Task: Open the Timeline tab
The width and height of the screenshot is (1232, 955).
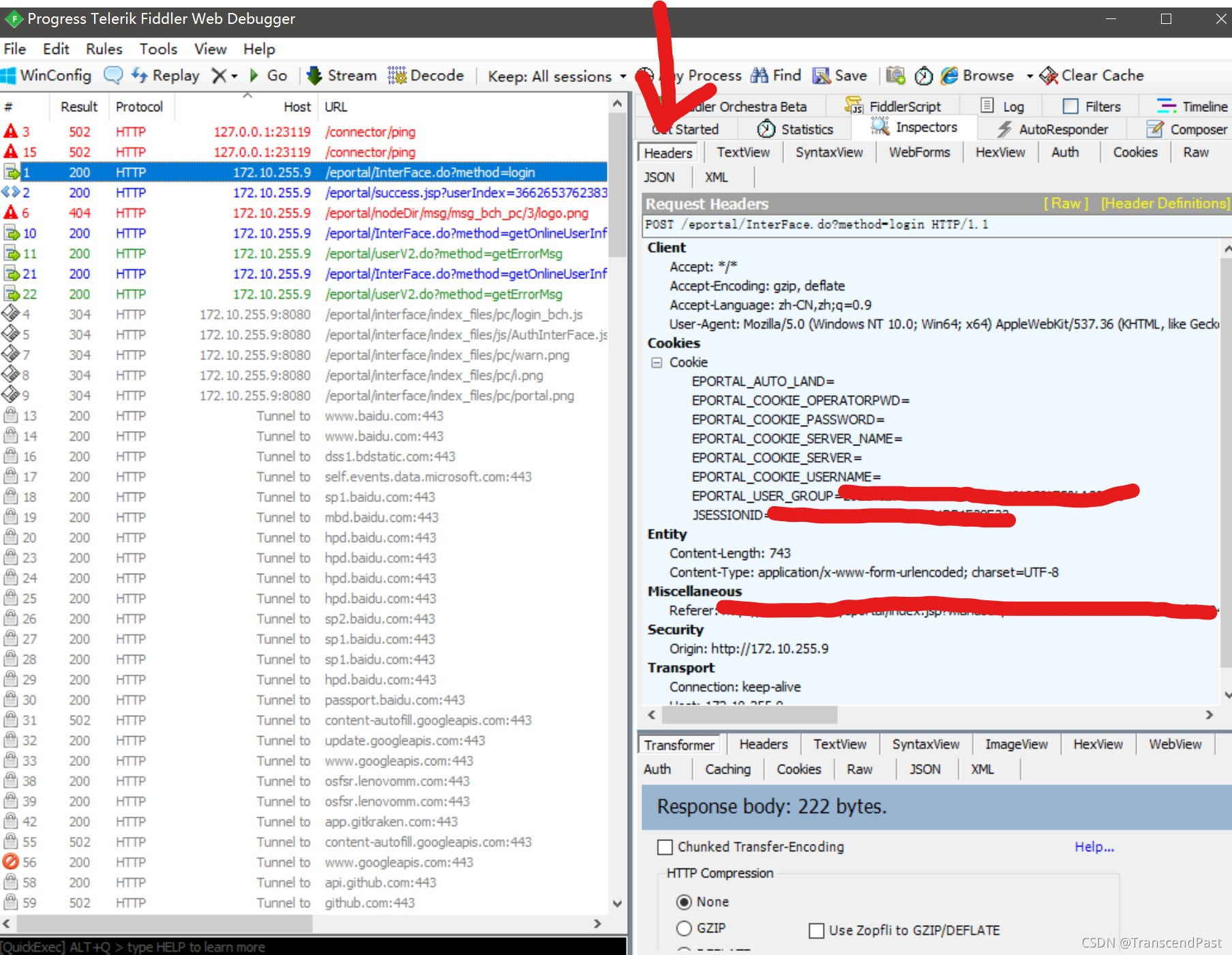Action: [1192, 106]
